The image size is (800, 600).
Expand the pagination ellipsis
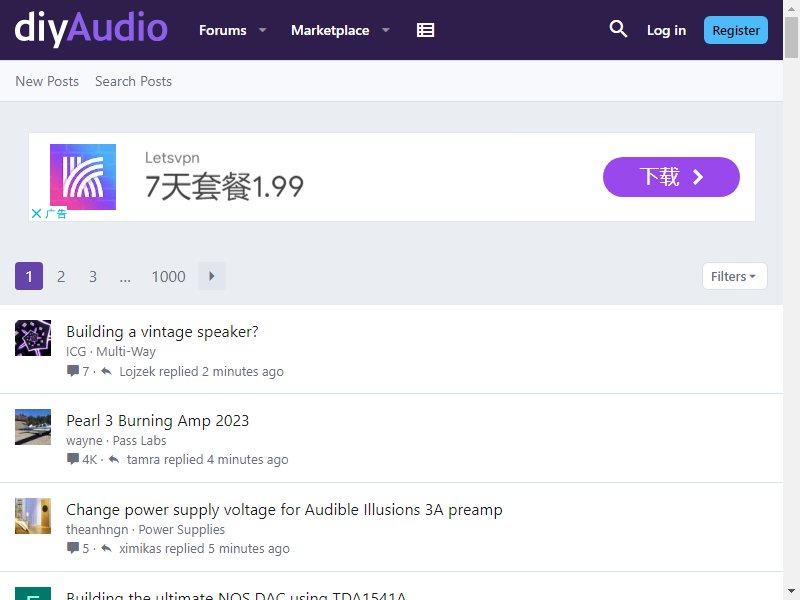[125, 277]
